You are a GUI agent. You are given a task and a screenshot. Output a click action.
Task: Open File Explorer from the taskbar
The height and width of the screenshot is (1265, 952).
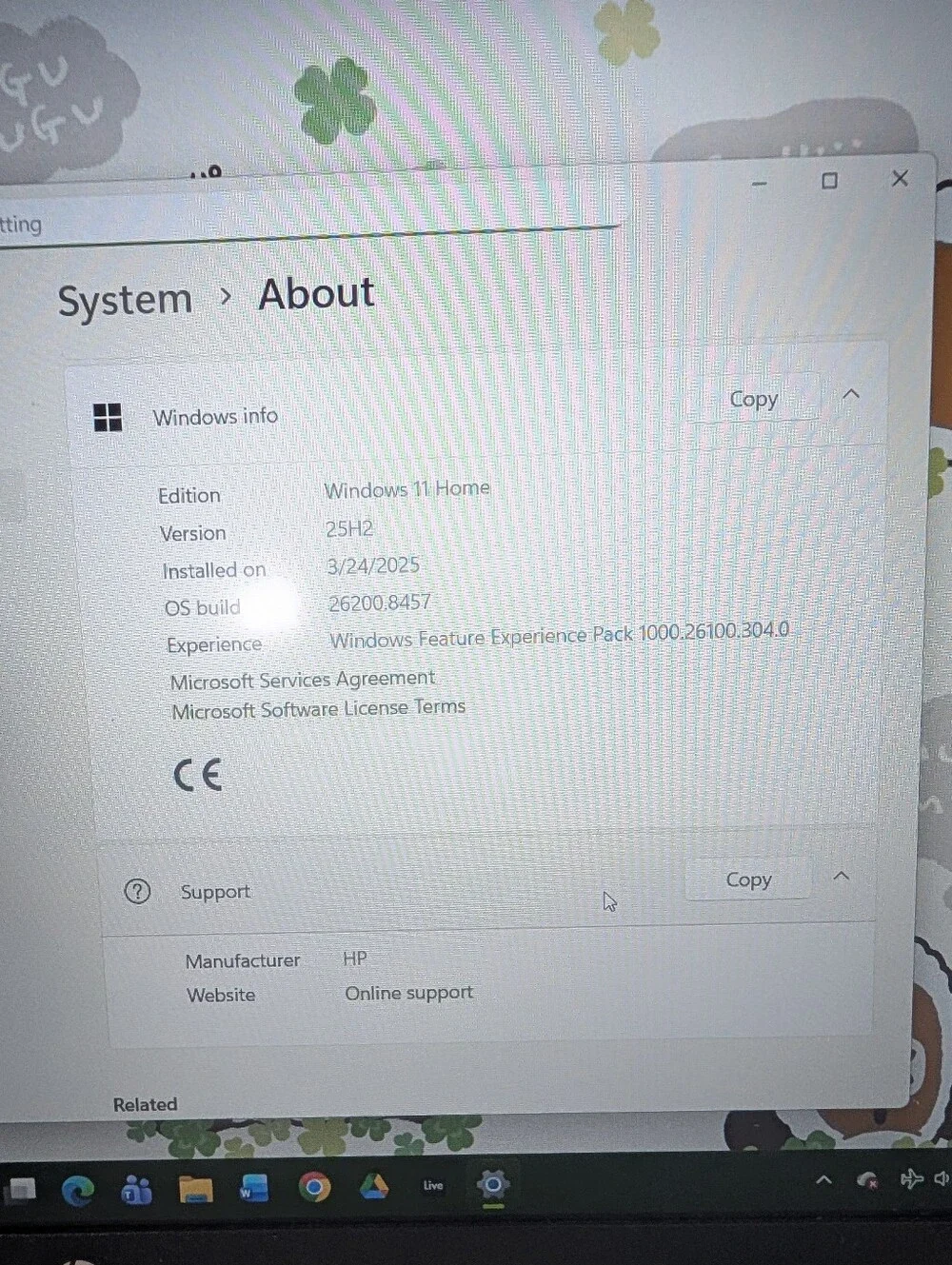click(x=195, y=1190)
